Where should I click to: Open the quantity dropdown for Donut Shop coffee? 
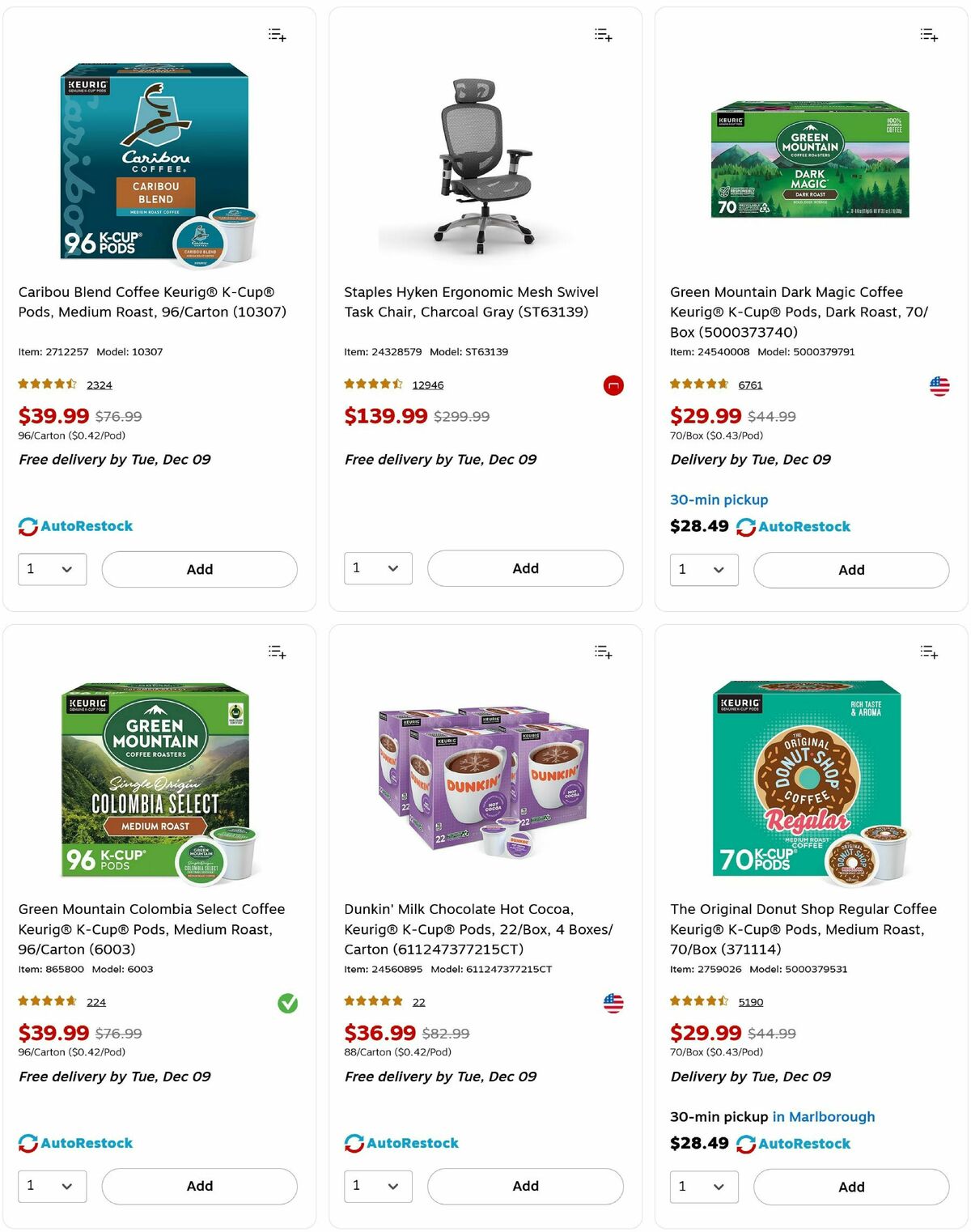[703, 1187]
